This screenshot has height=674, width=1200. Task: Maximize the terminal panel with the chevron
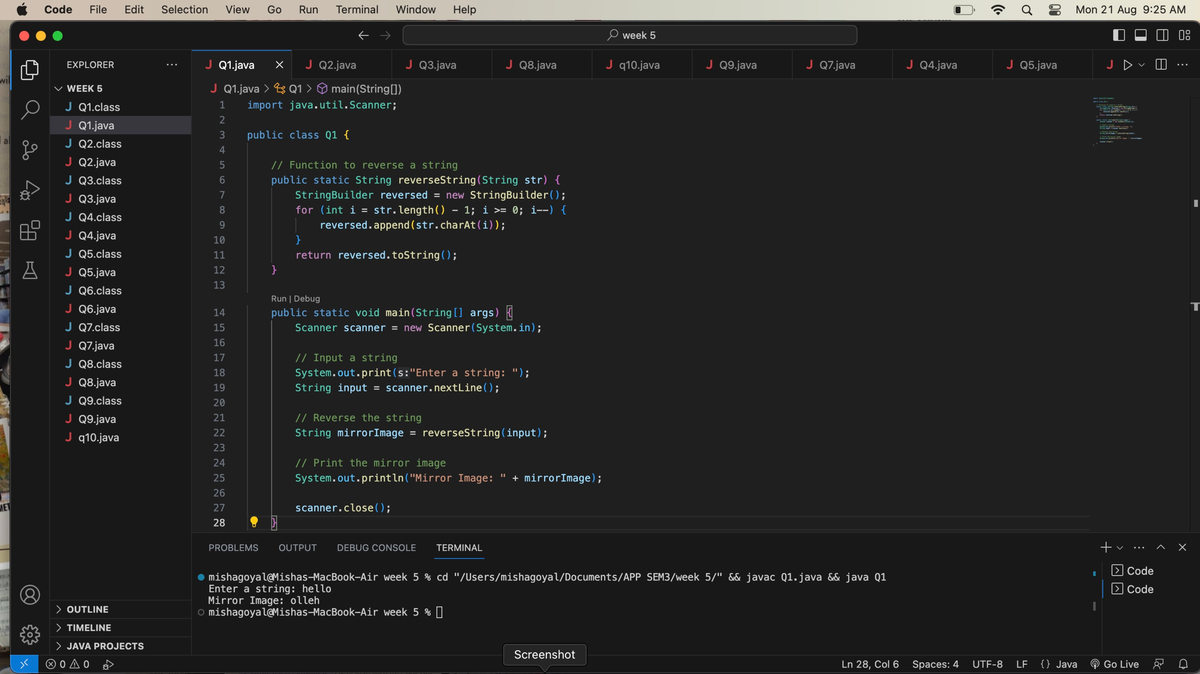(1160, 547)
